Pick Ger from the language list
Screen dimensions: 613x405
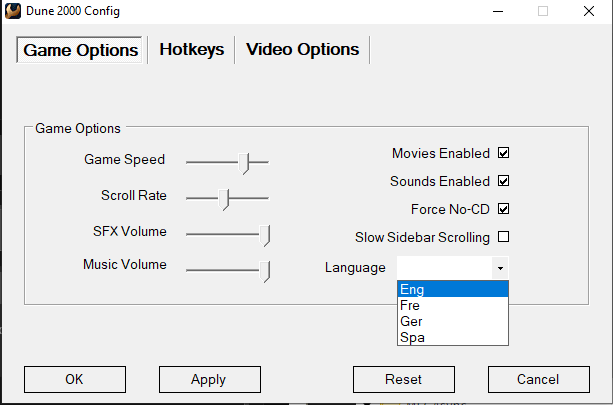click(x=453, y=322)
